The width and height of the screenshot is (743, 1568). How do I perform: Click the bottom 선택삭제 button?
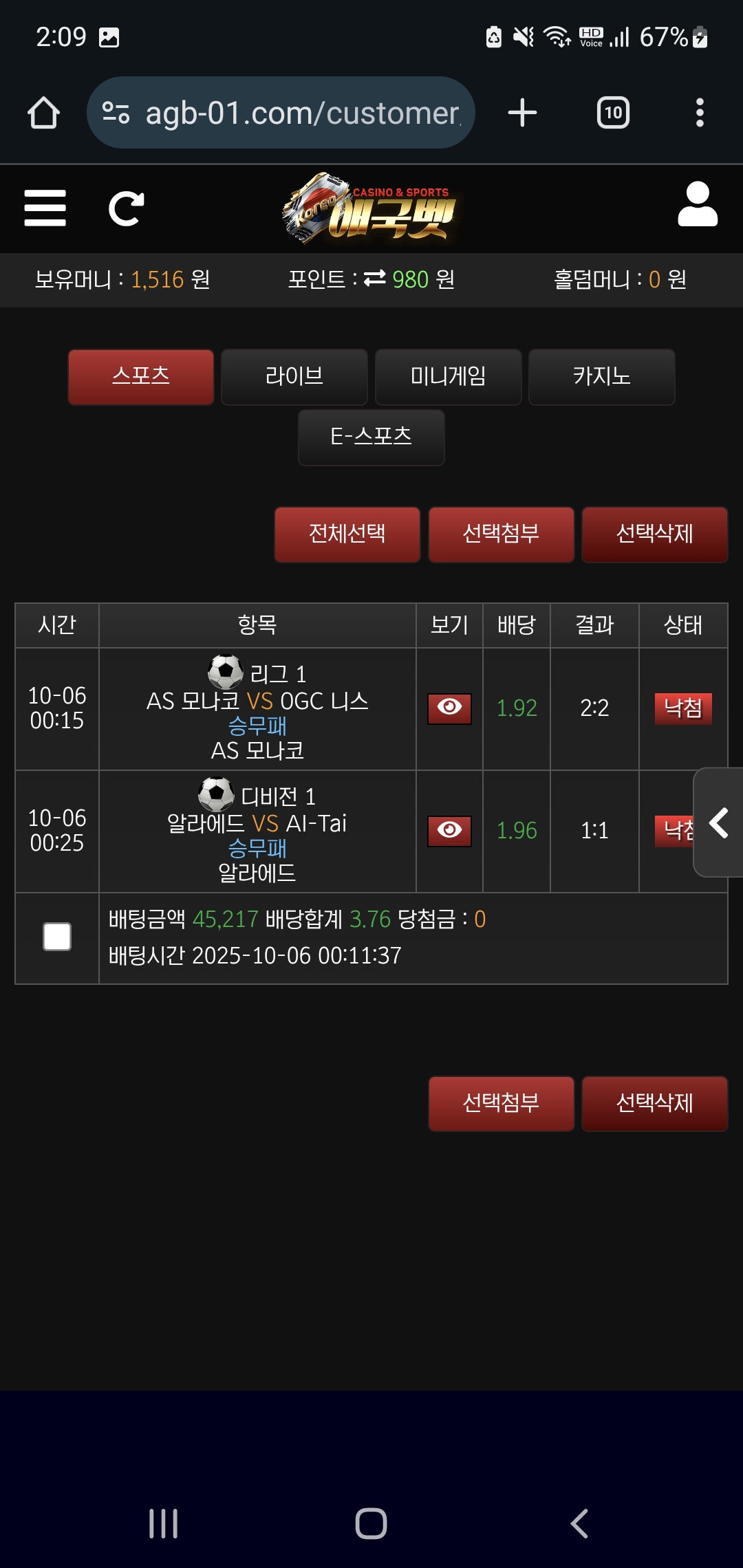point(654,1103)
